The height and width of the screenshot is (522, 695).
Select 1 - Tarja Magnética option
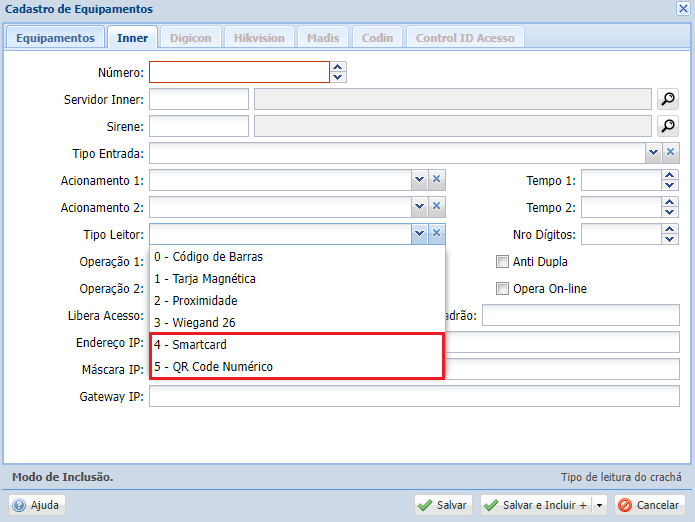(297, 279)
